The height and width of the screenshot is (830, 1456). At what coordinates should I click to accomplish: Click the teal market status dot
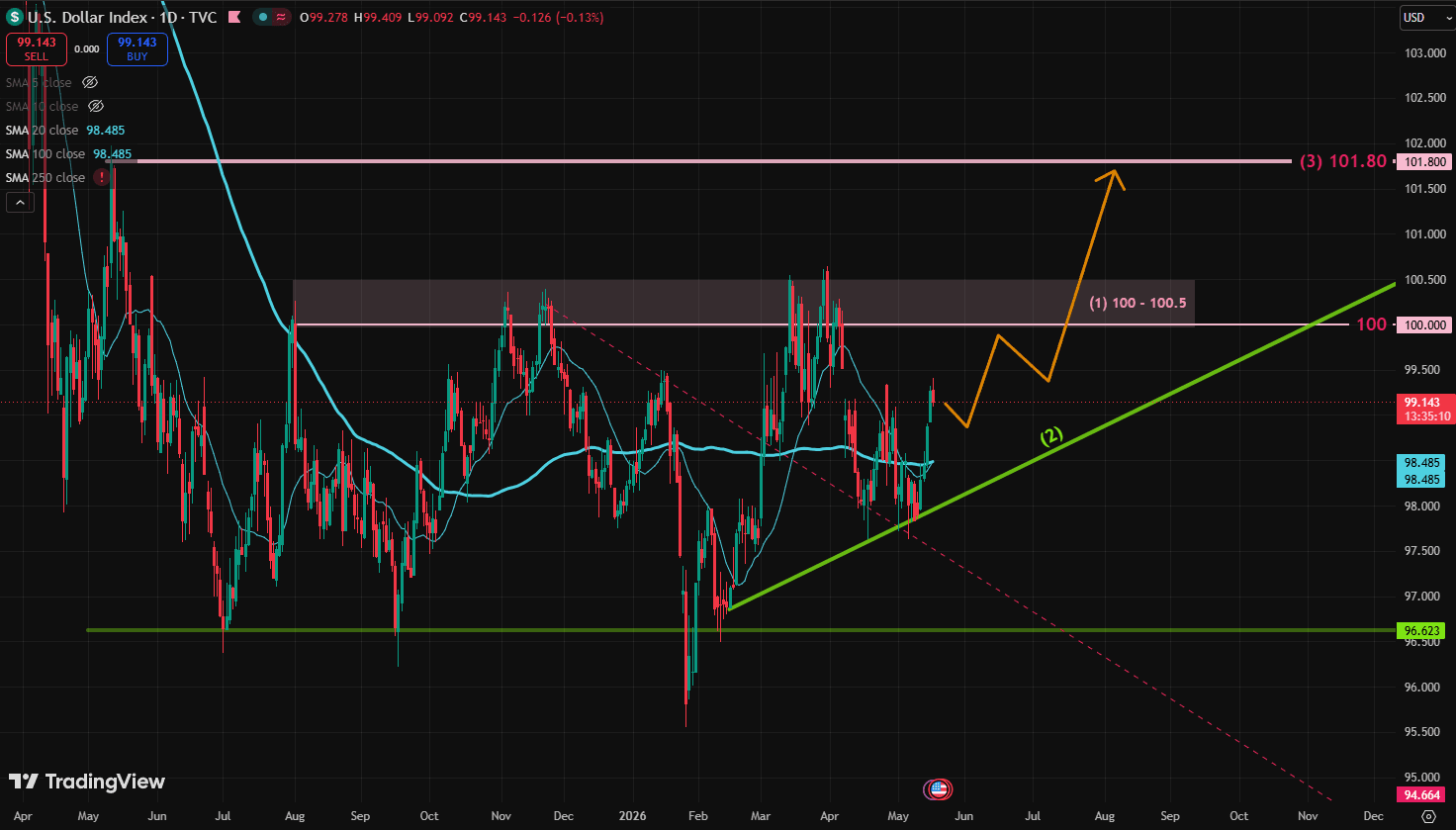point(261,17)
